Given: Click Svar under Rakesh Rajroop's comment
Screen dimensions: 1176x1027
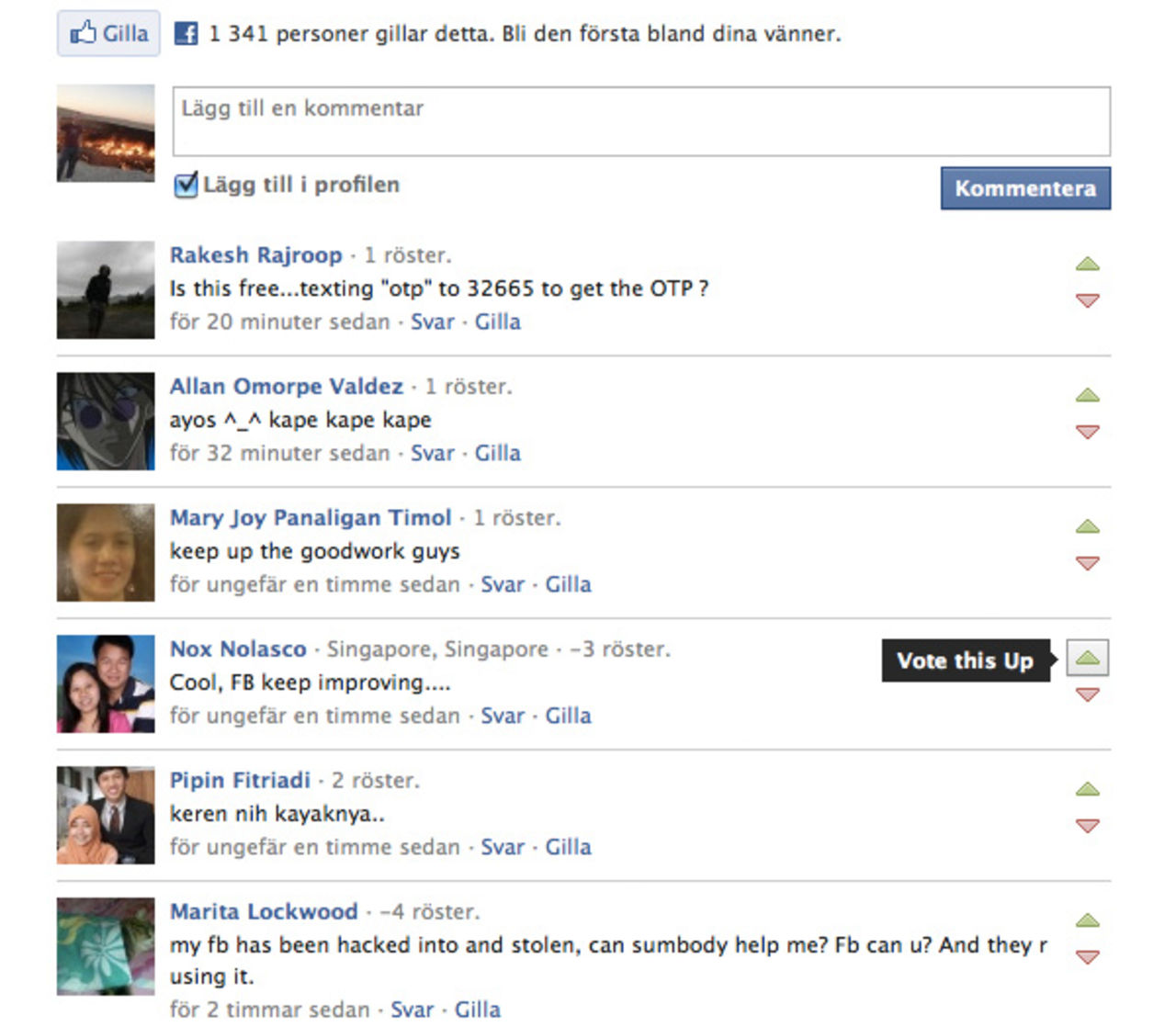Looking at the screenshot, I should (x=433, y=322).
